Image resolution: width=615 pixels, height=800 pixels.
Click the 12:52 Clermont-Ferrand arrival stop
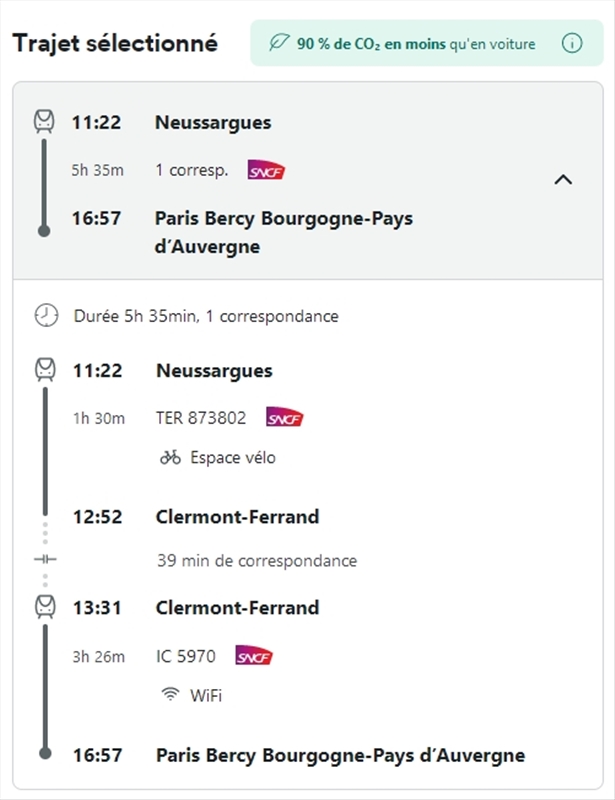237,517
